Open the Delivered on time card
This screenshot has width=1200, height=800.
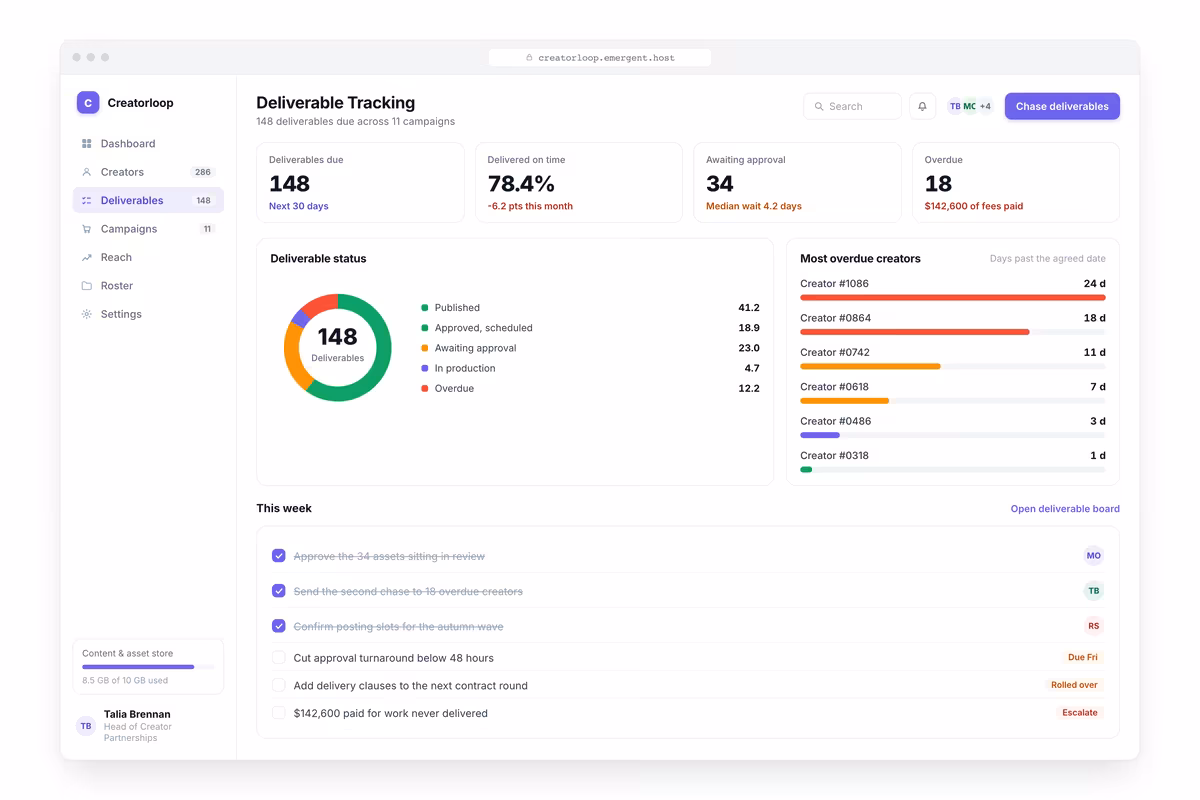point(579,182)
